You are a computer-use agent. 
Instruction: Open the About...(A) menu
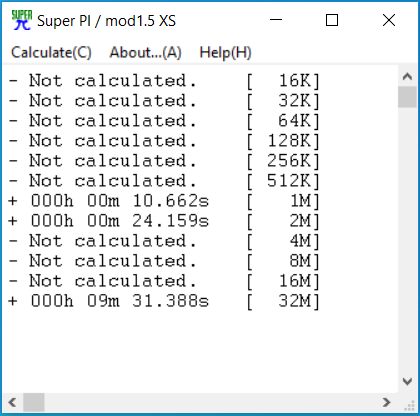tap(145, 52)
